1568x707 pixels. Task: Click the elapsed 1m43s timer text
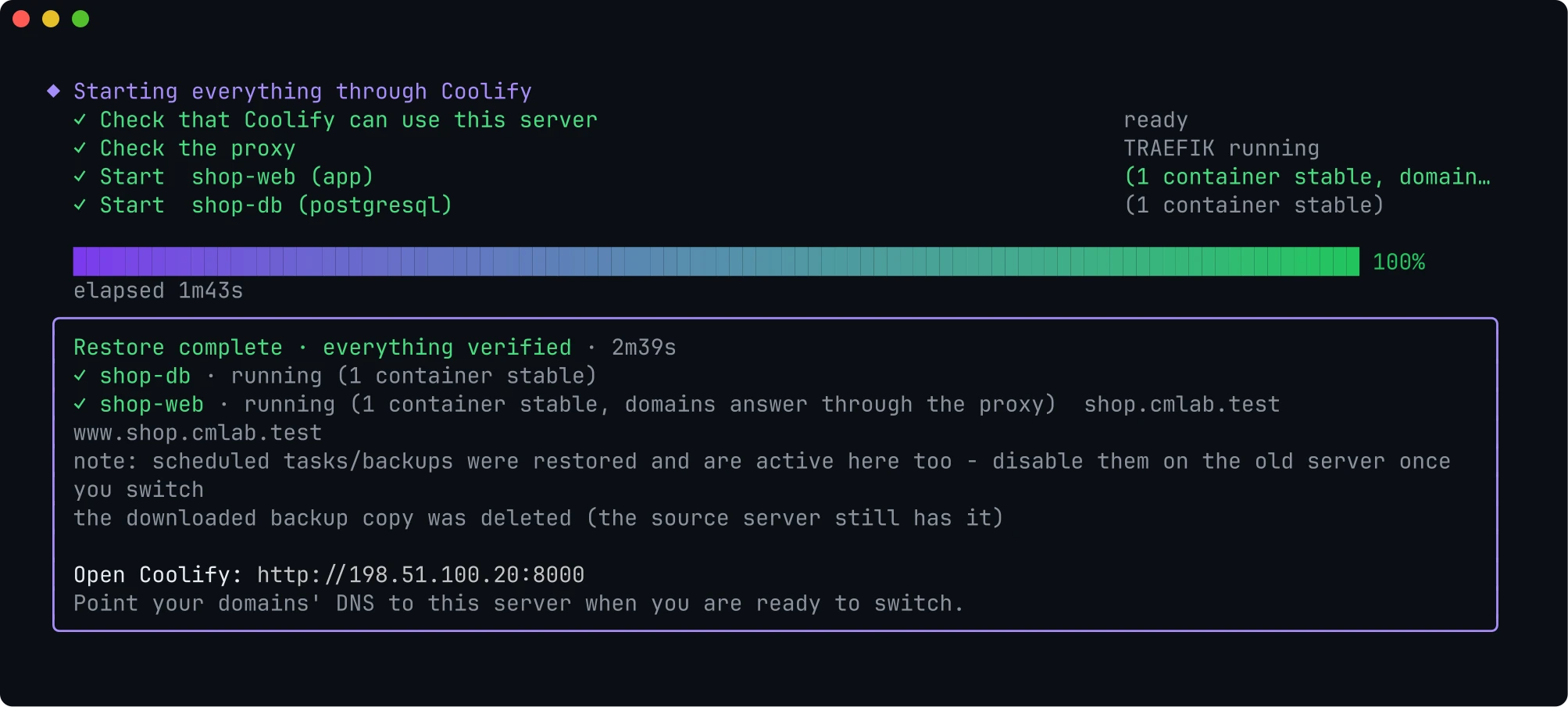tap(158, 291)
